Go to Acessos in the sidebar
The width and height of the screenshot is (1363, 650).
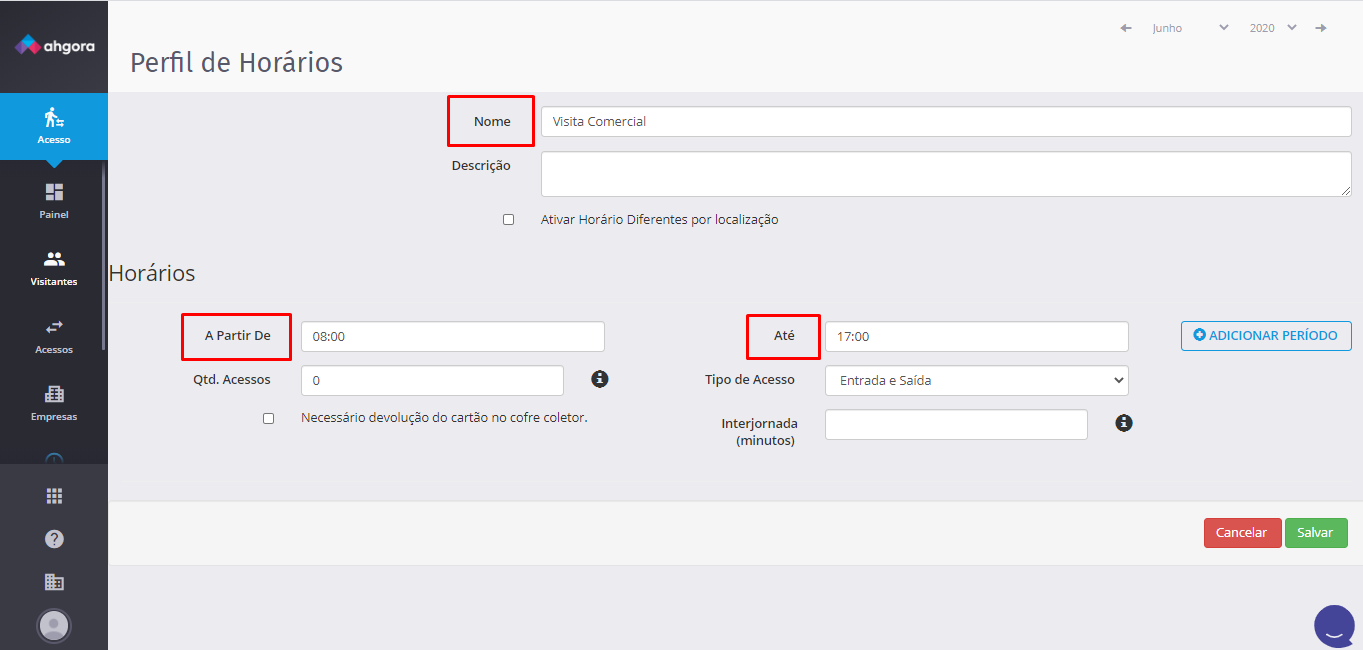pyautogui.click(x=54, y=334)
